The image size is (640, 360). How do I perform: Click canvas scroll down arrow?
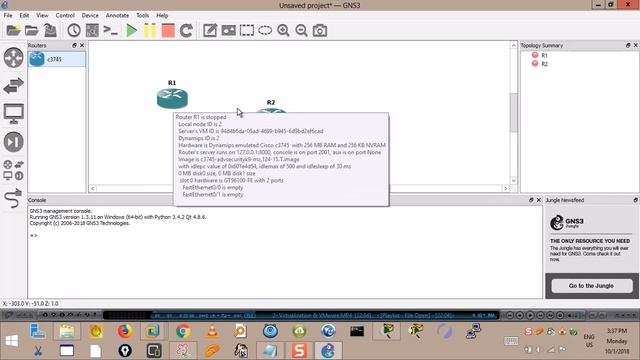(513, 180)
